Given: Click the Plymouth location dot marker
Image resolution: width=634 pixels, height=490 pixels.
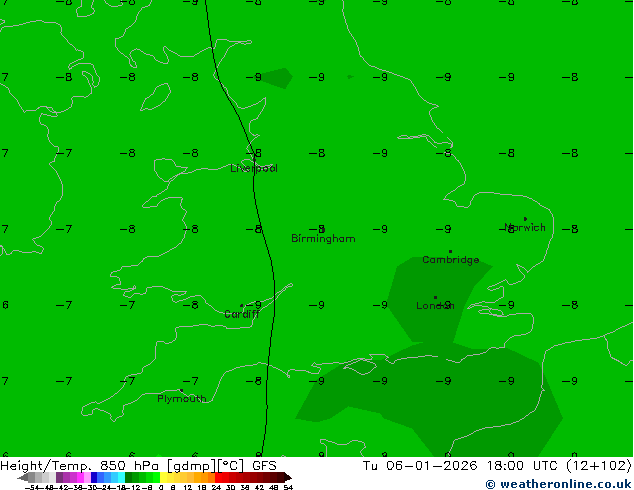Looking at the screenshot, I should [x=181, y=391].
